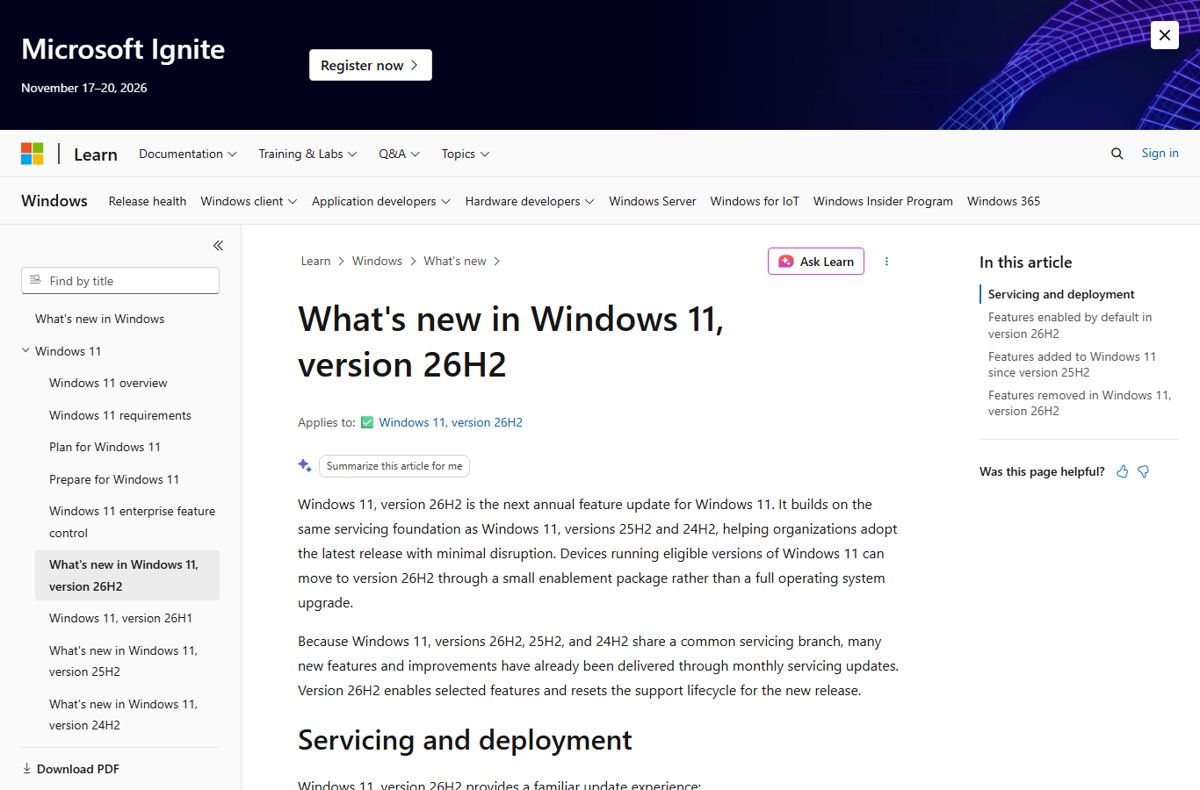Click the thumbs down feedback icon
Viewport: 1200px width, 790px height.
tap(1144, 472)
